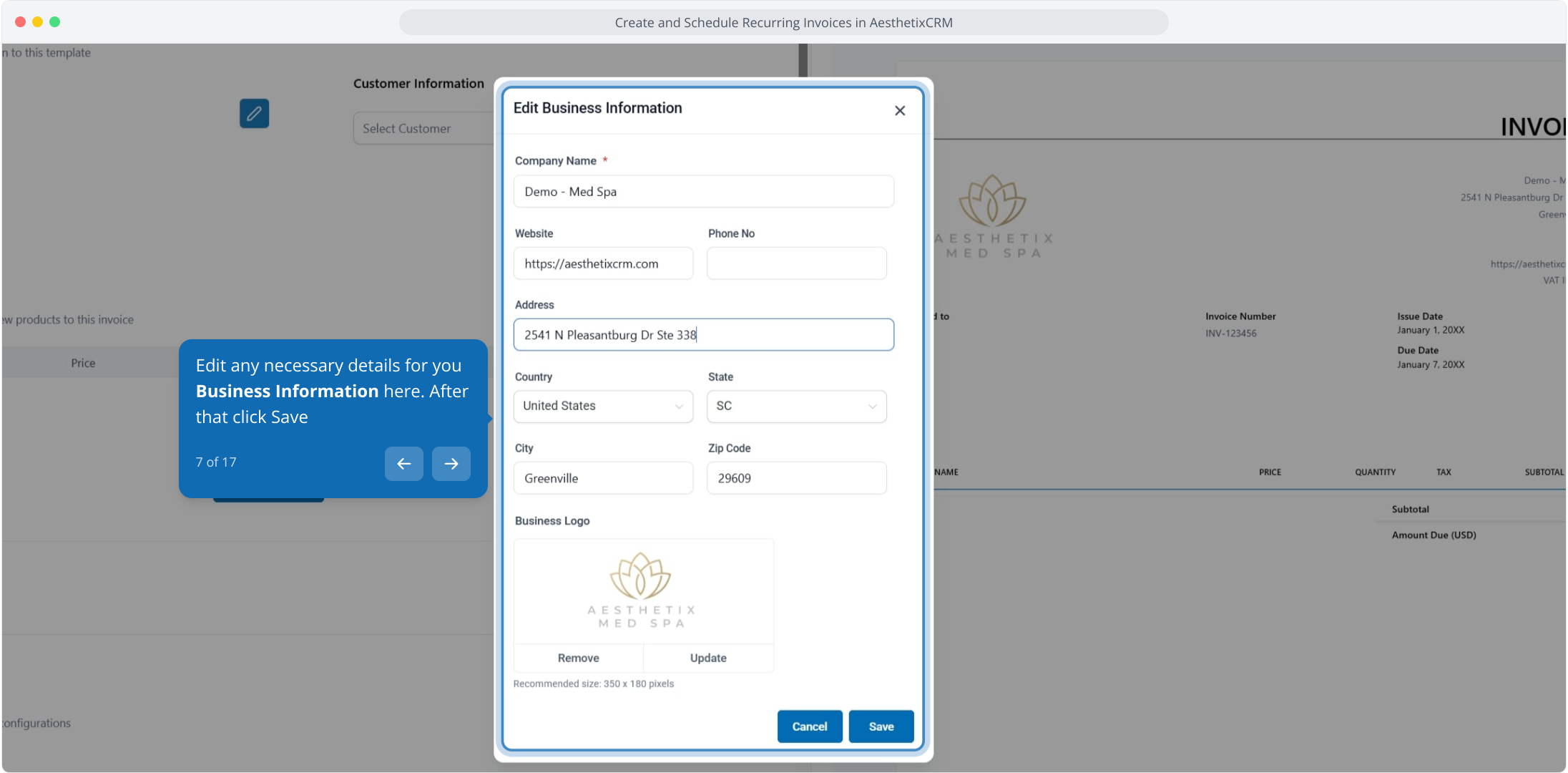This screenshot has width=1568, height=773.
Task: Click the Aesthetix Med Spa logo thumbnail
Action: pos(642,591)
